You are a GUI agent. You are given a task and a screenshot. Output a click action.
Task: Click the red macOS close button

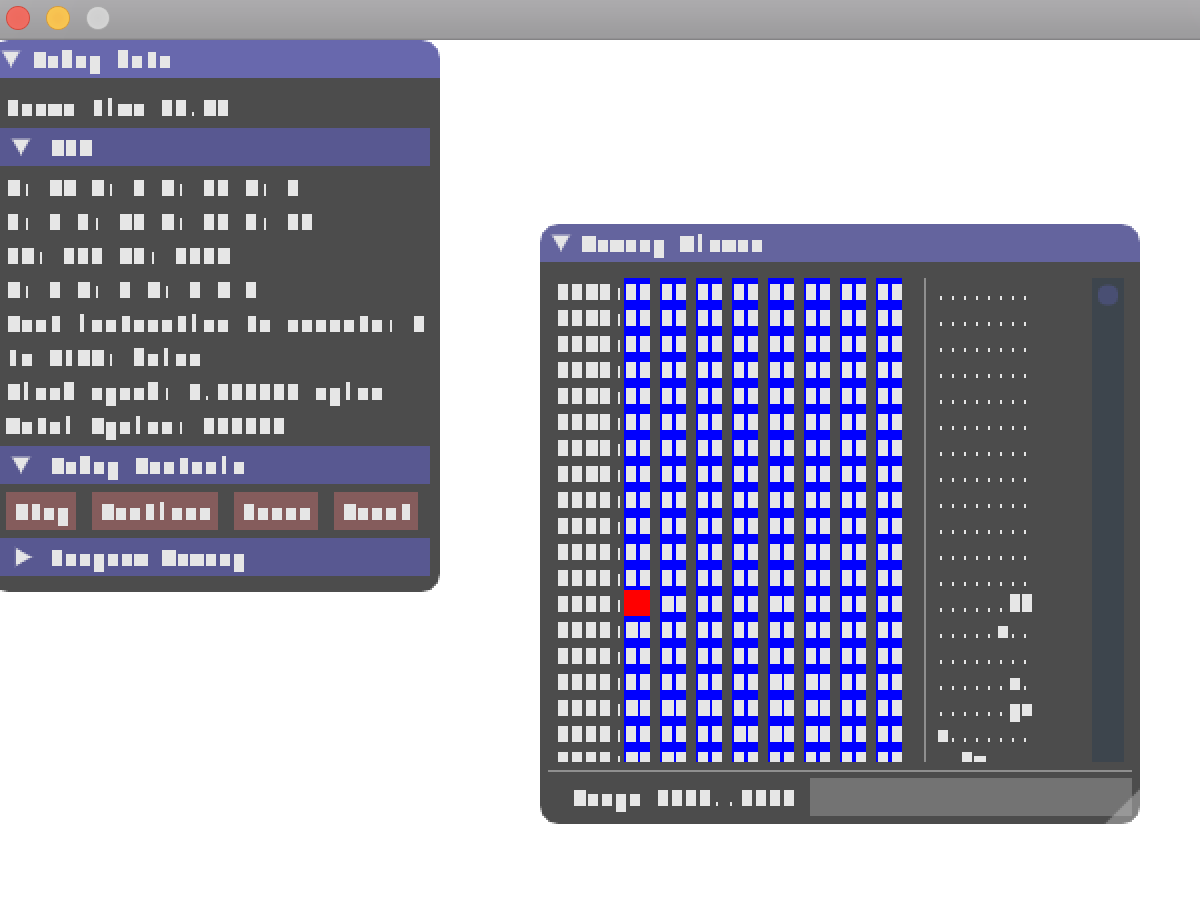tap(18, 18)
